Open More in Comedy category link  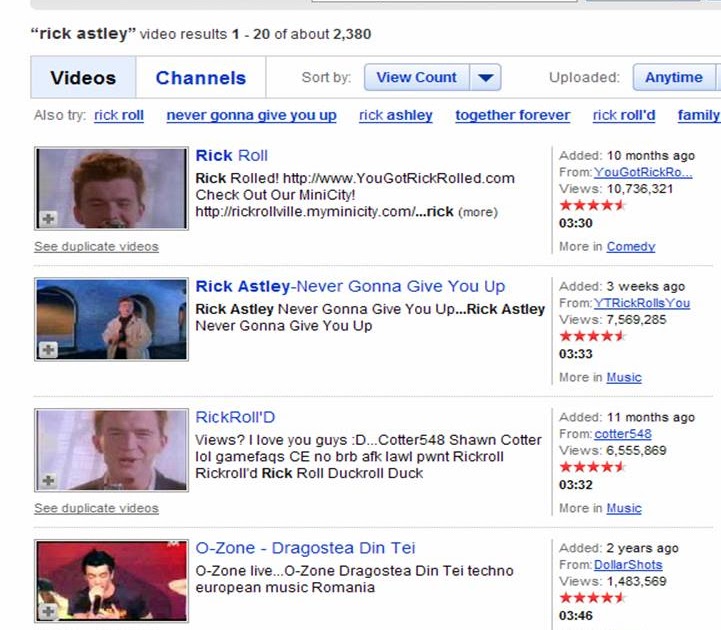(630, 246)
